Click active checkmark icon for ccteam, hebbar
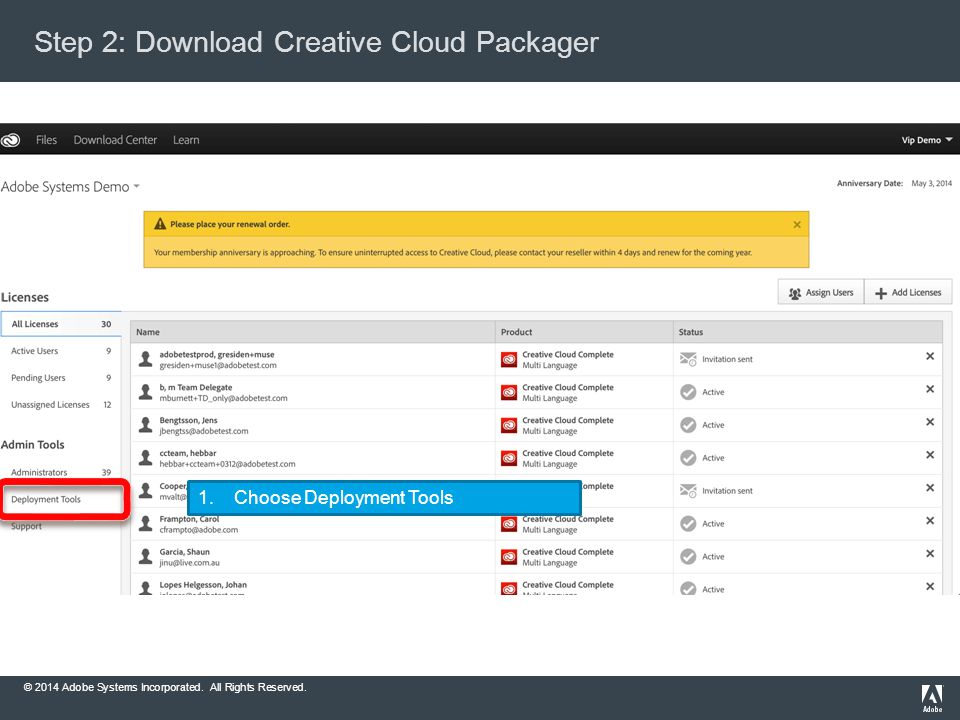Screen dimensions: 960x720 [688, 458]
